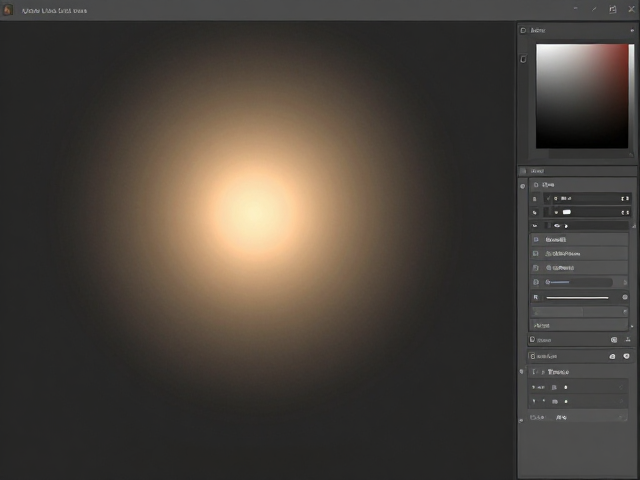Minimize the window from the title bar
The width and height of the screenshot is (640, 480).
tap(576, 8)
